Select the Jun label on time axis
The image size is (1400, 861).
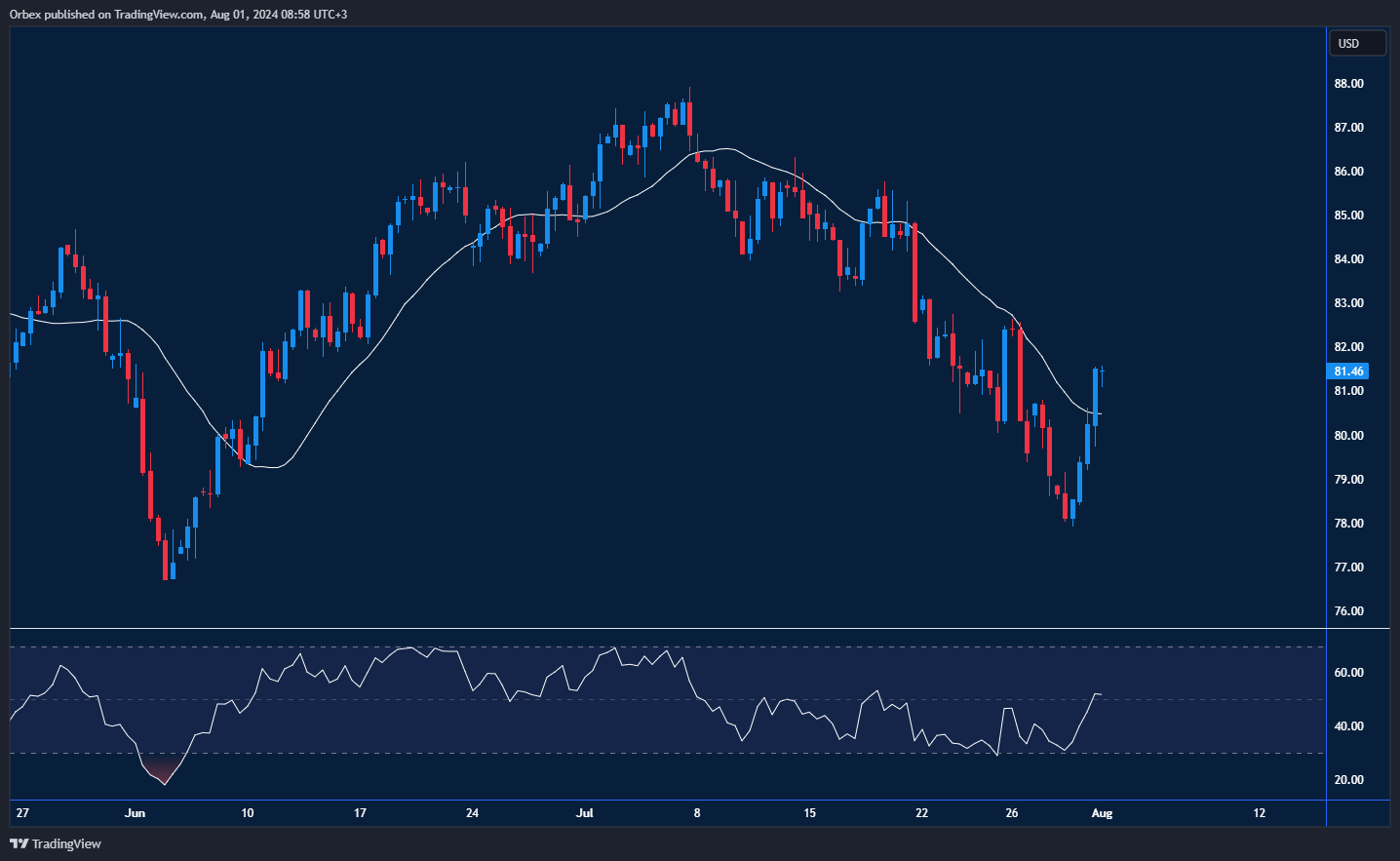135,813
